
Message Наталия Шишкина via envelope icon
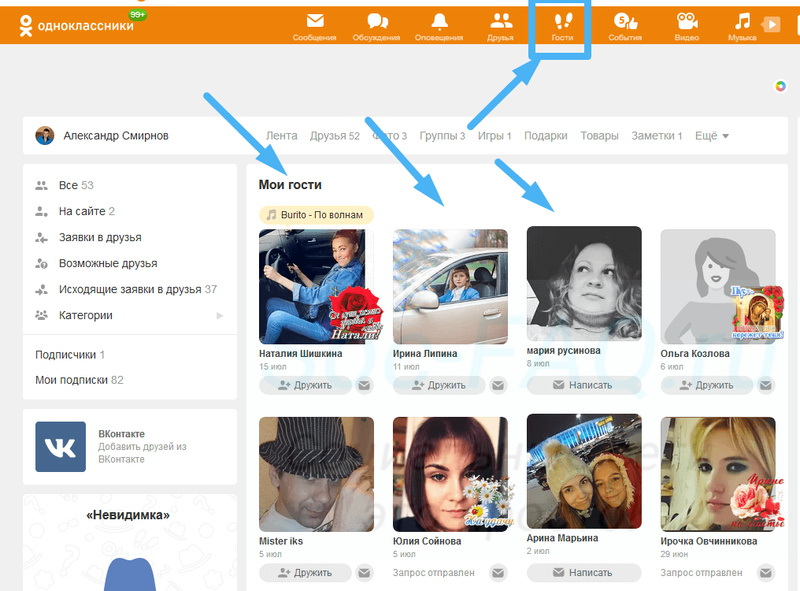(x=364, y=385)
